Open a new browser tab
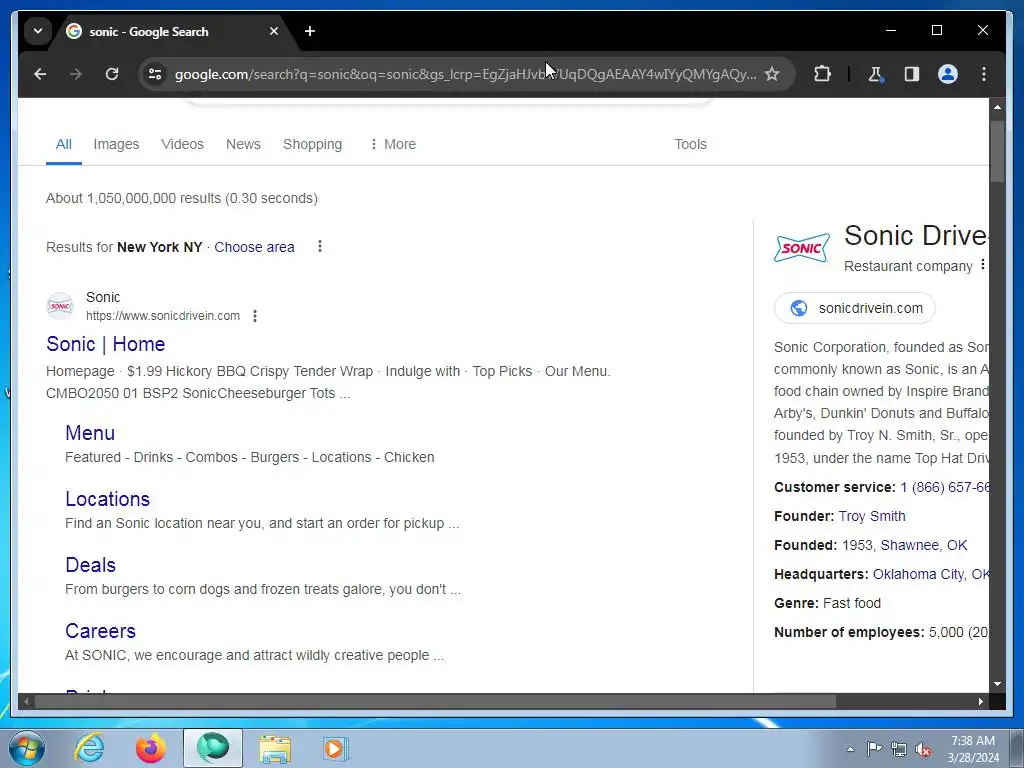 coord(310,31)
